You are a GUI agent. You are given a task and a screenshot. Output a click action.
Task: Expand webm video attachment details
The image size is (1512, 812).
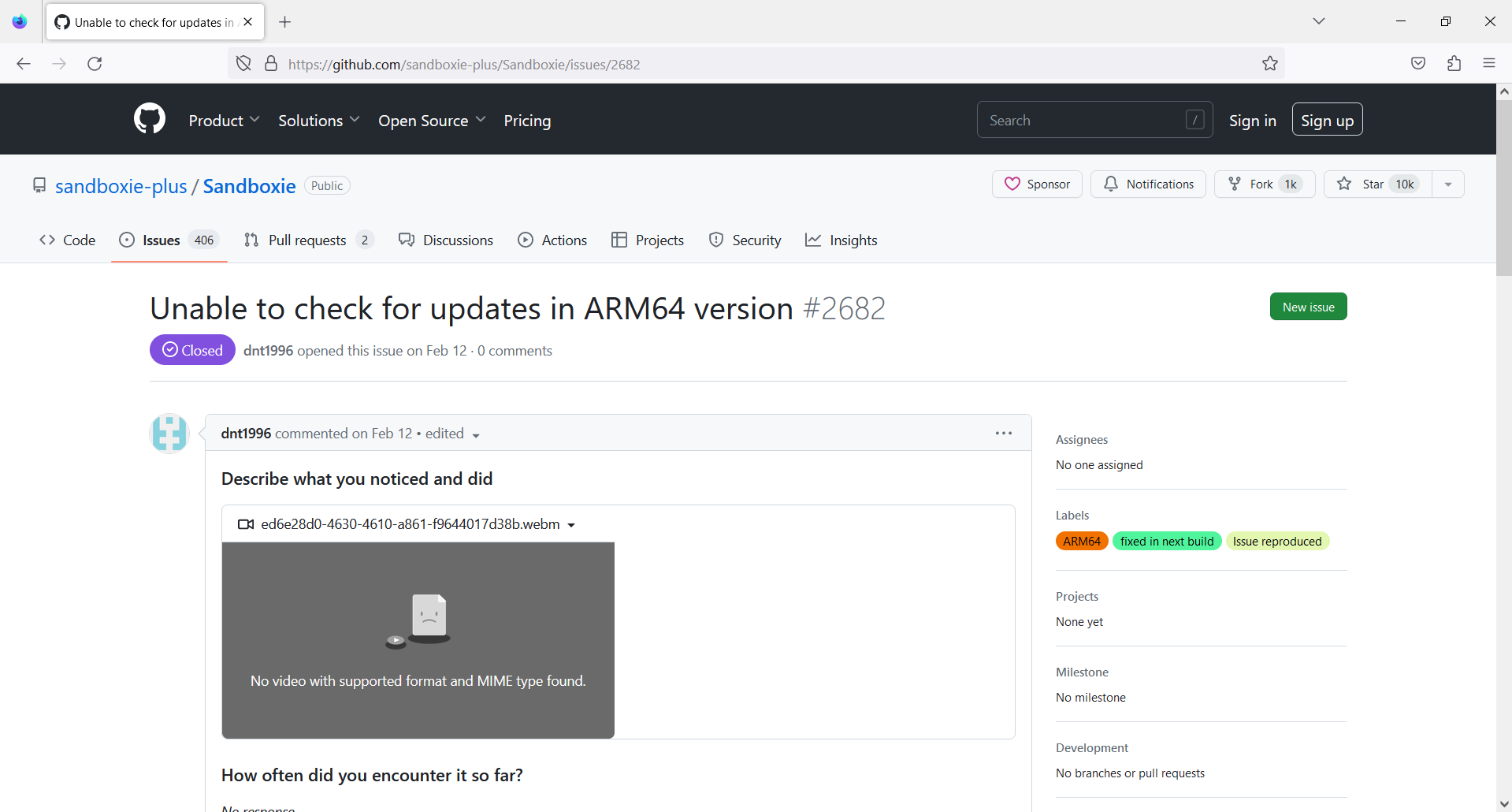(x=407, y=524)
